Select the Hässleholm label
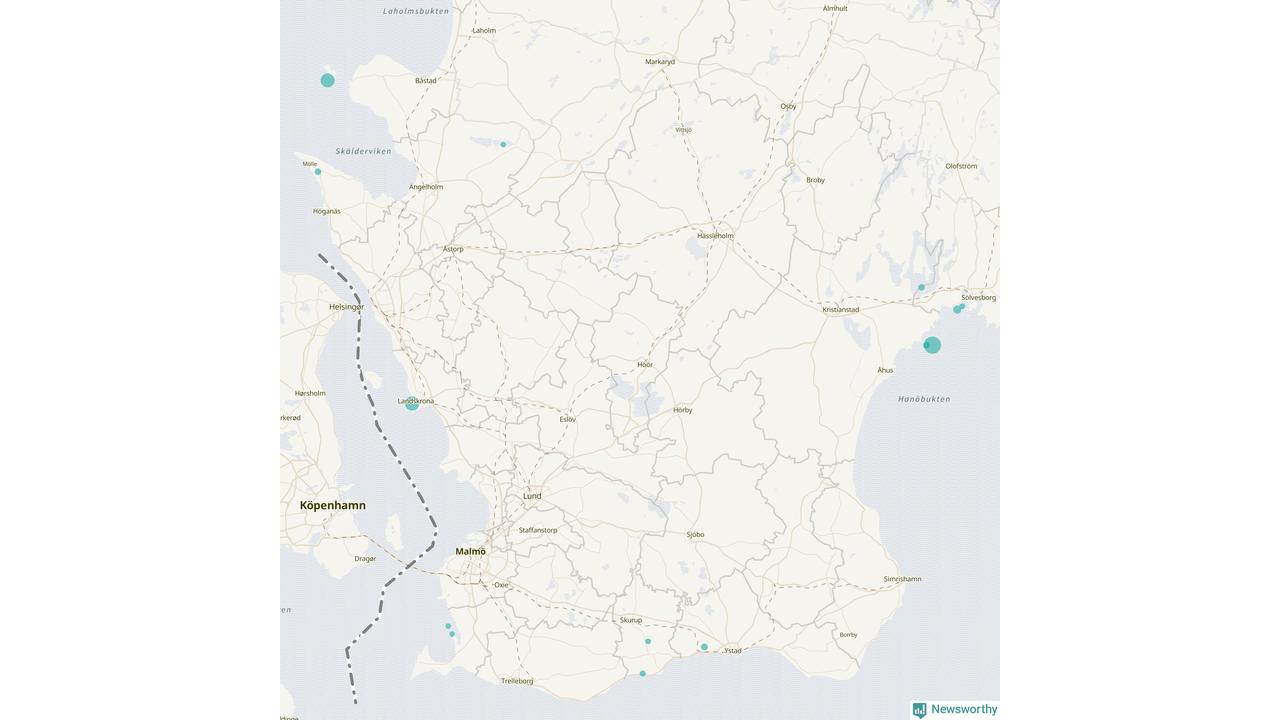 (715, 236)
